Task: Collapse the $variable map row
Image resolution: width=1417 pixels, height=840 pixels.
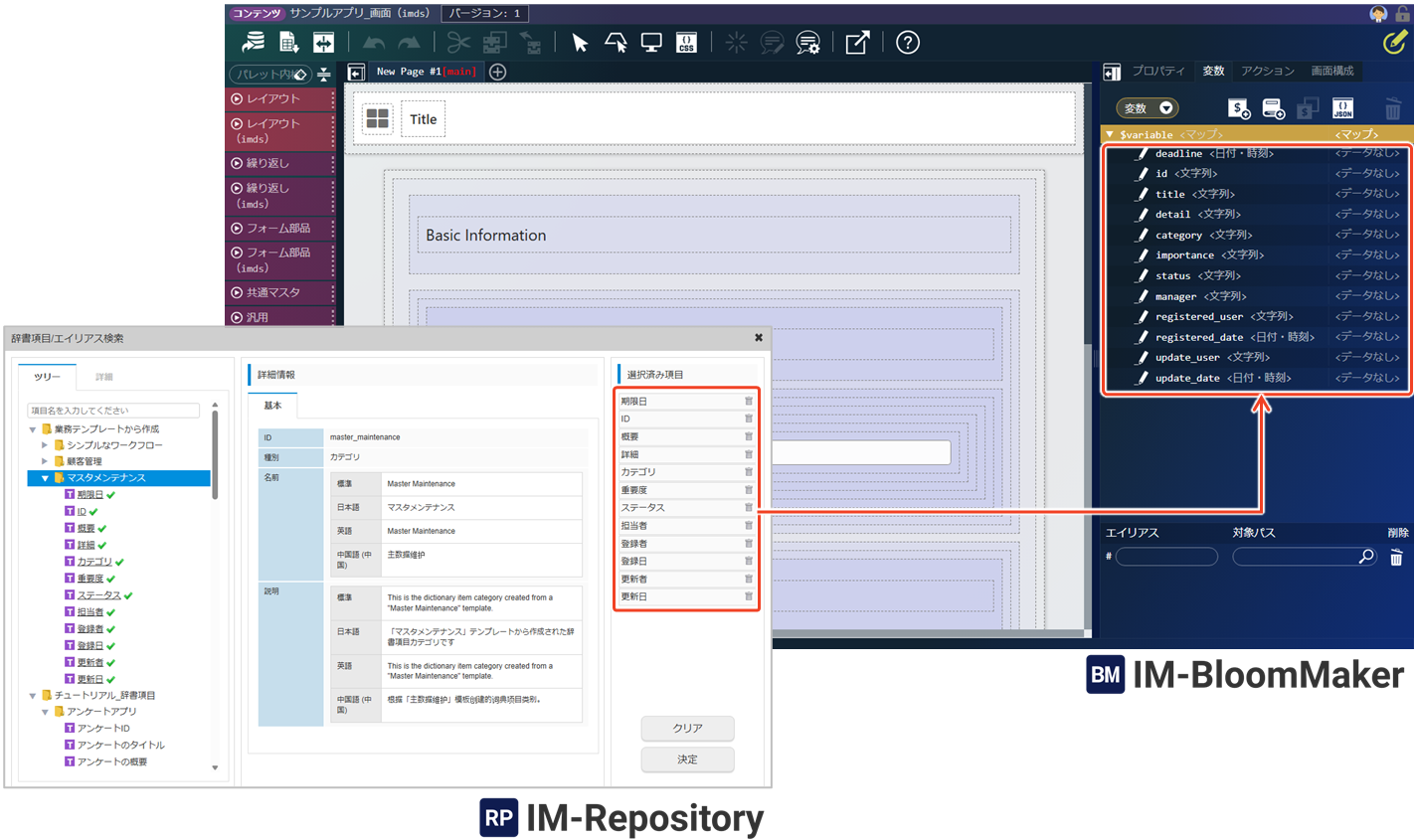Action: pyautogui.click(x=1110, y=134)
